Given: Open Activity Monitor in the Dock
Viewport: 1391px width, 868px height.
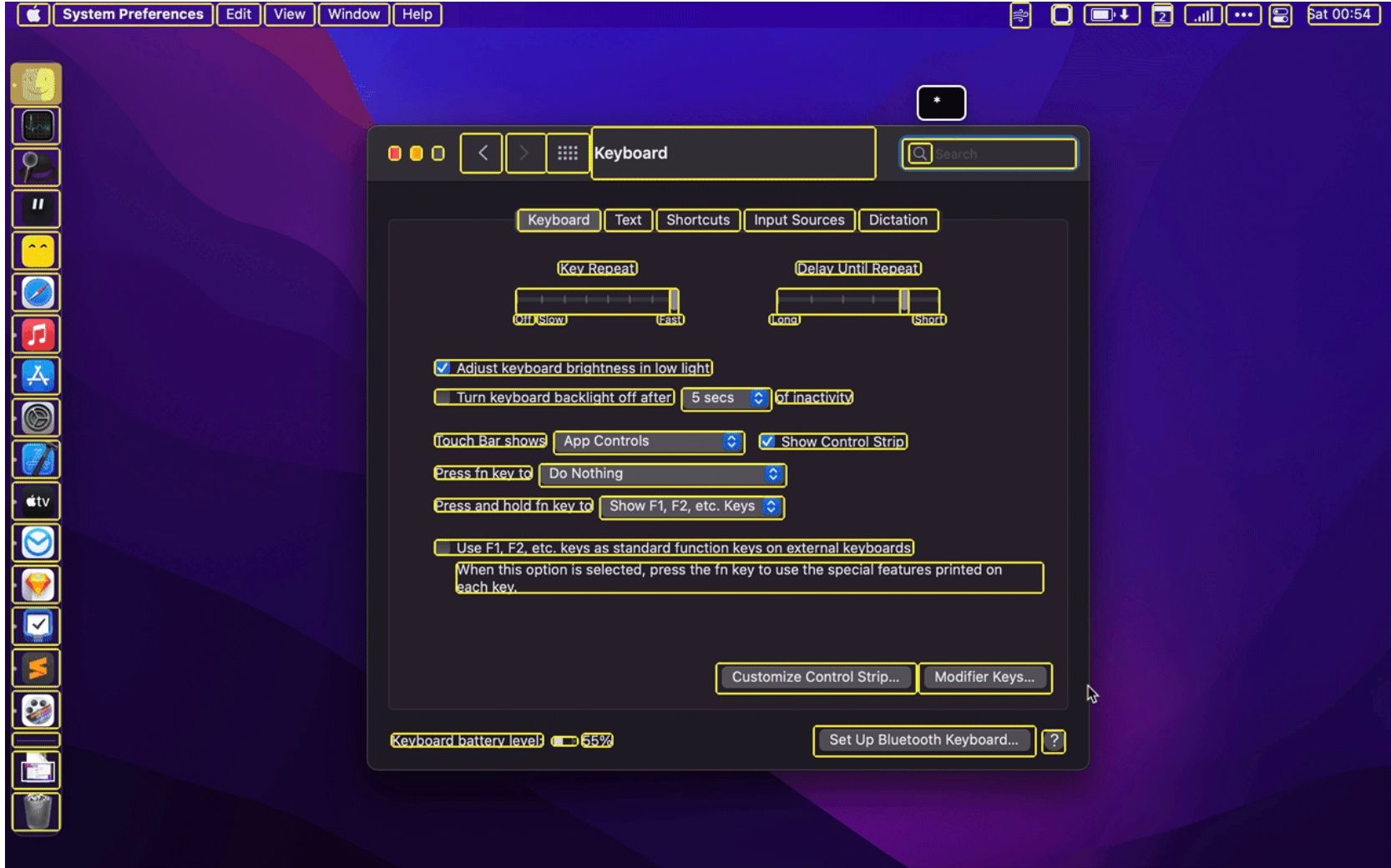Looking at the screenshot, I should (37, 126).
